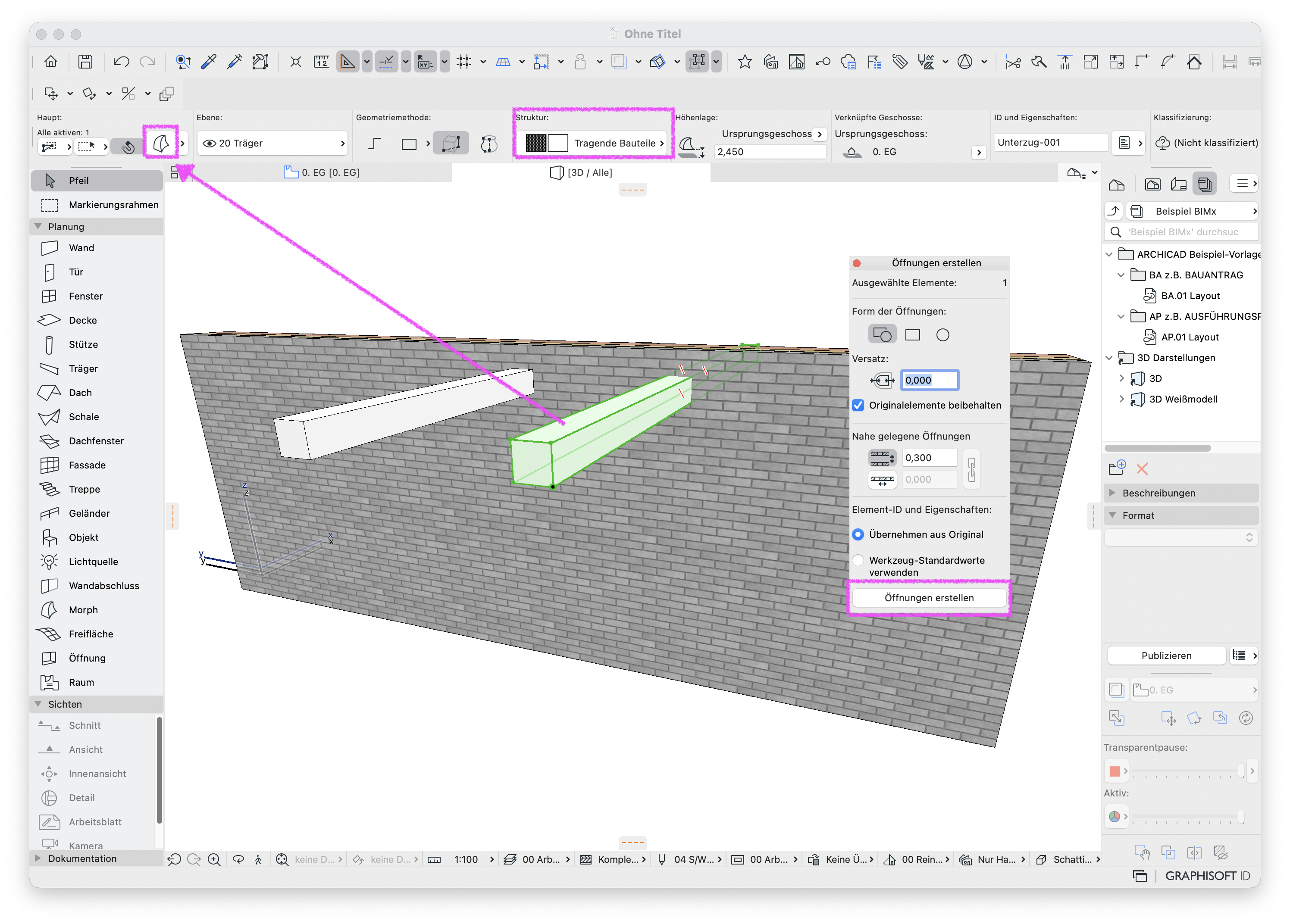Click the Öffnungen erstellen button
Screen dimensions: 1290x924
point(929,598)
